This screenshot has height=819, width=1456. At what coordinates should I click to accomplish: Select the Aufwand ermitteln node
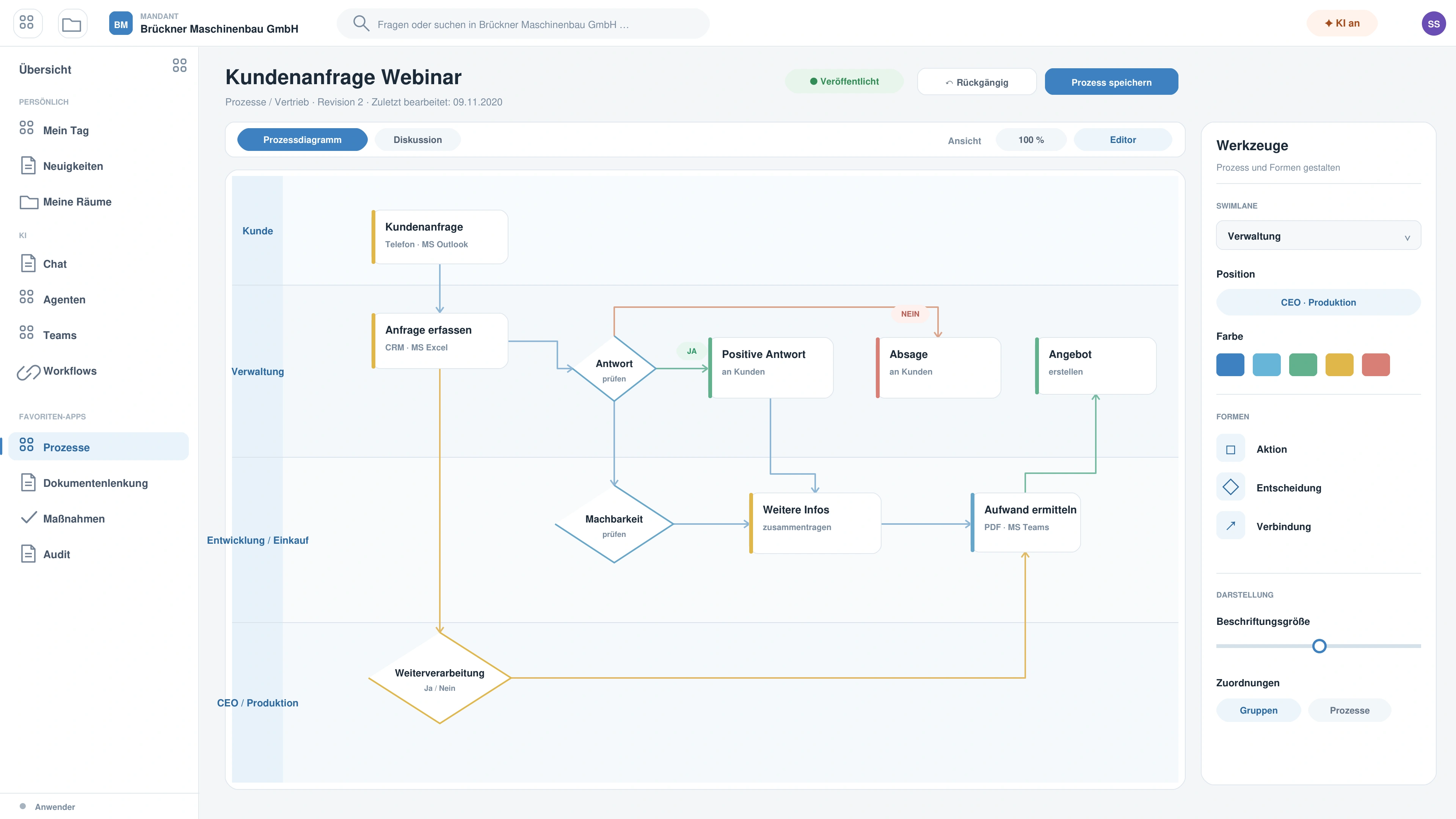[1025, 523]
